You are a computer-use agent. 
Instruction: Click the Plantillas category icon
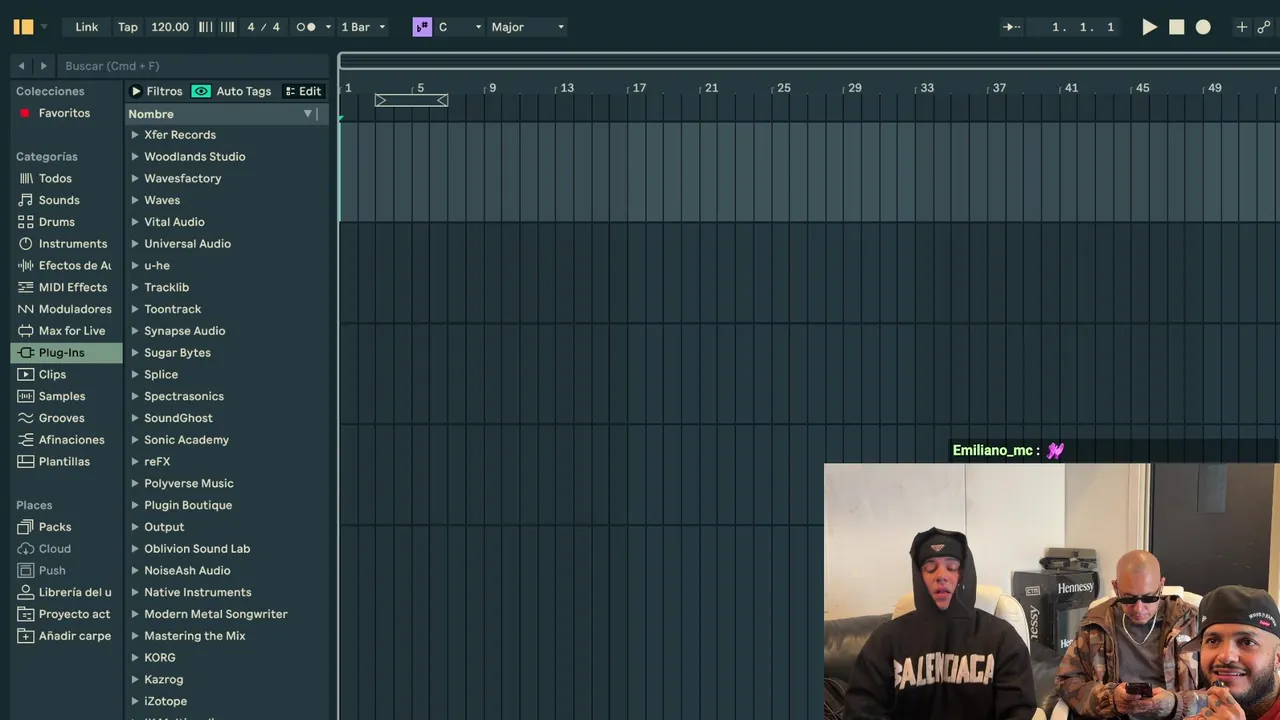click(x=26, y=462)
